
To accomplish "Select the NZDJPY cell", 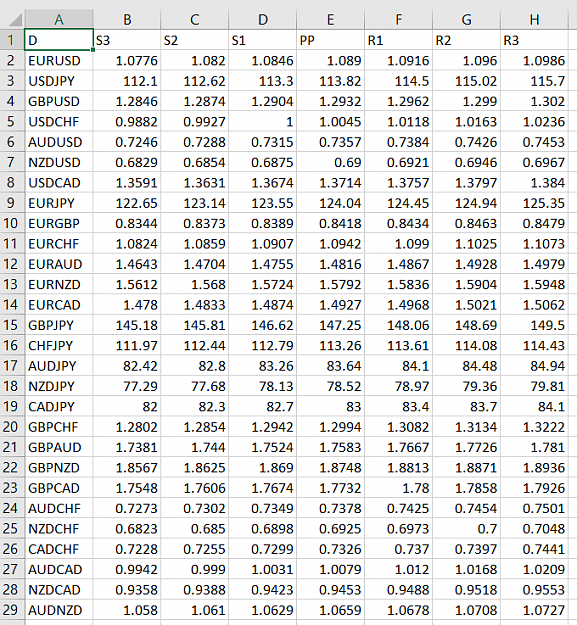I will pos(59,386).
